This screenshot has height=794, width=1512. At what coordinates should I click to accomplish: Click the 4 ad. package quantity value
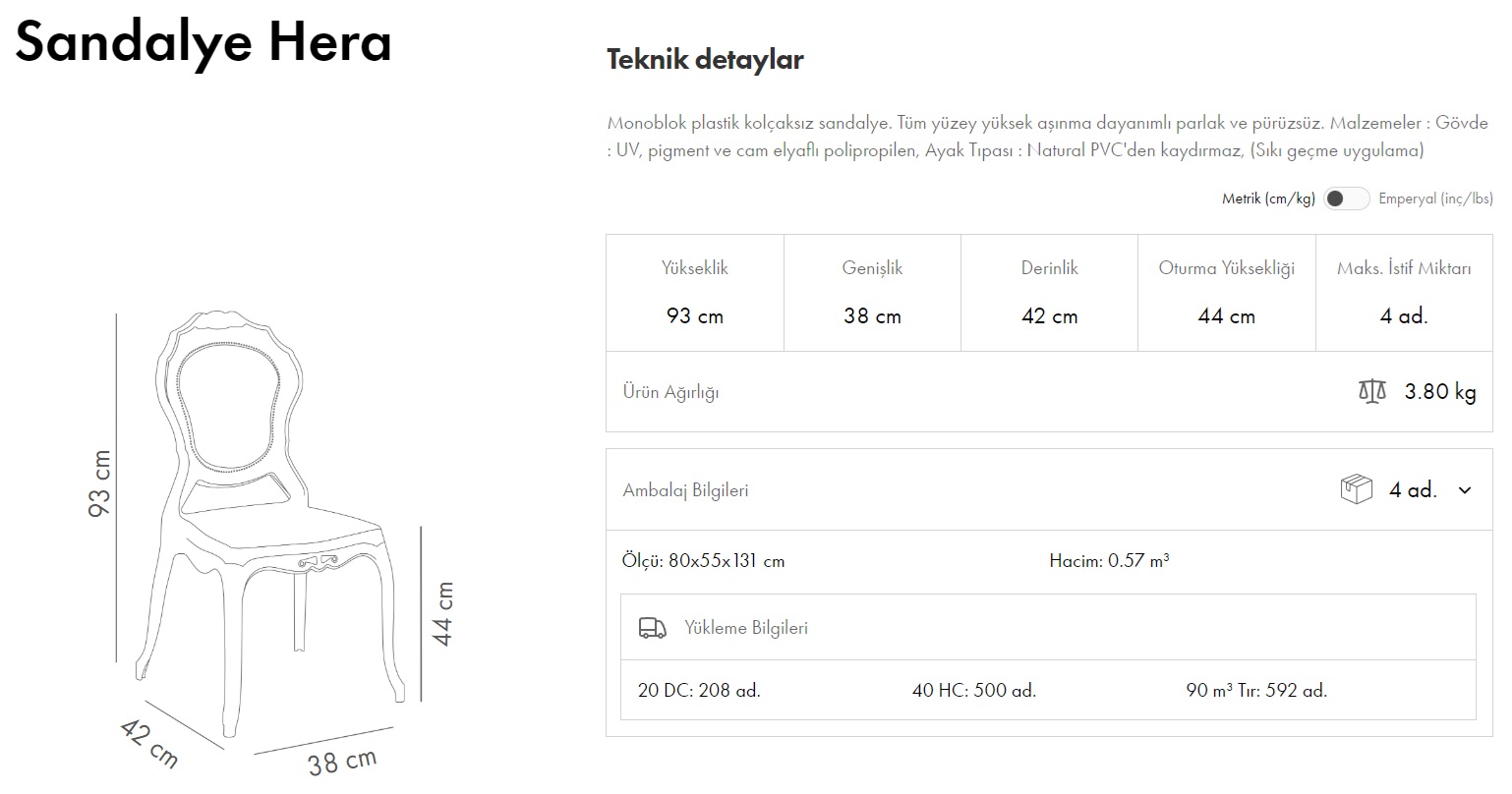coord(1413,490)
